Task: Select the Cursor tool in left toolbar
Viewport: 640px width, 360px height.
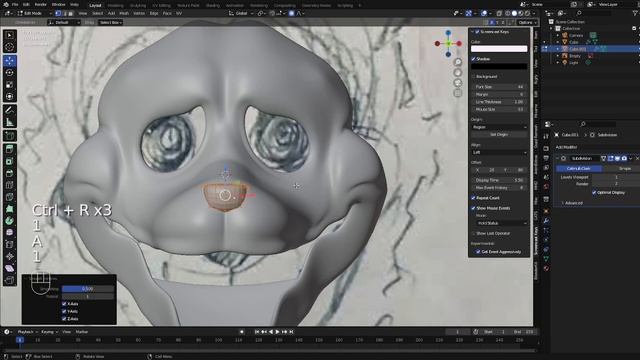Action: (x=9, y=47)
